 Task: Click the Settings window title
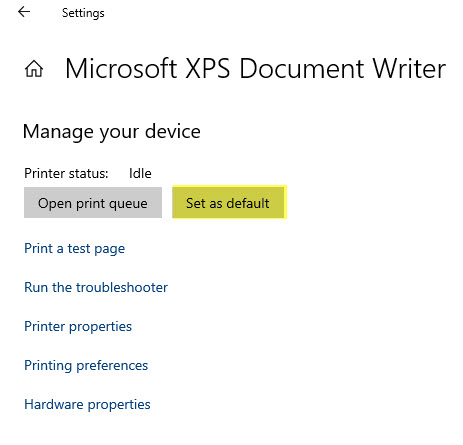coord(83,13)
